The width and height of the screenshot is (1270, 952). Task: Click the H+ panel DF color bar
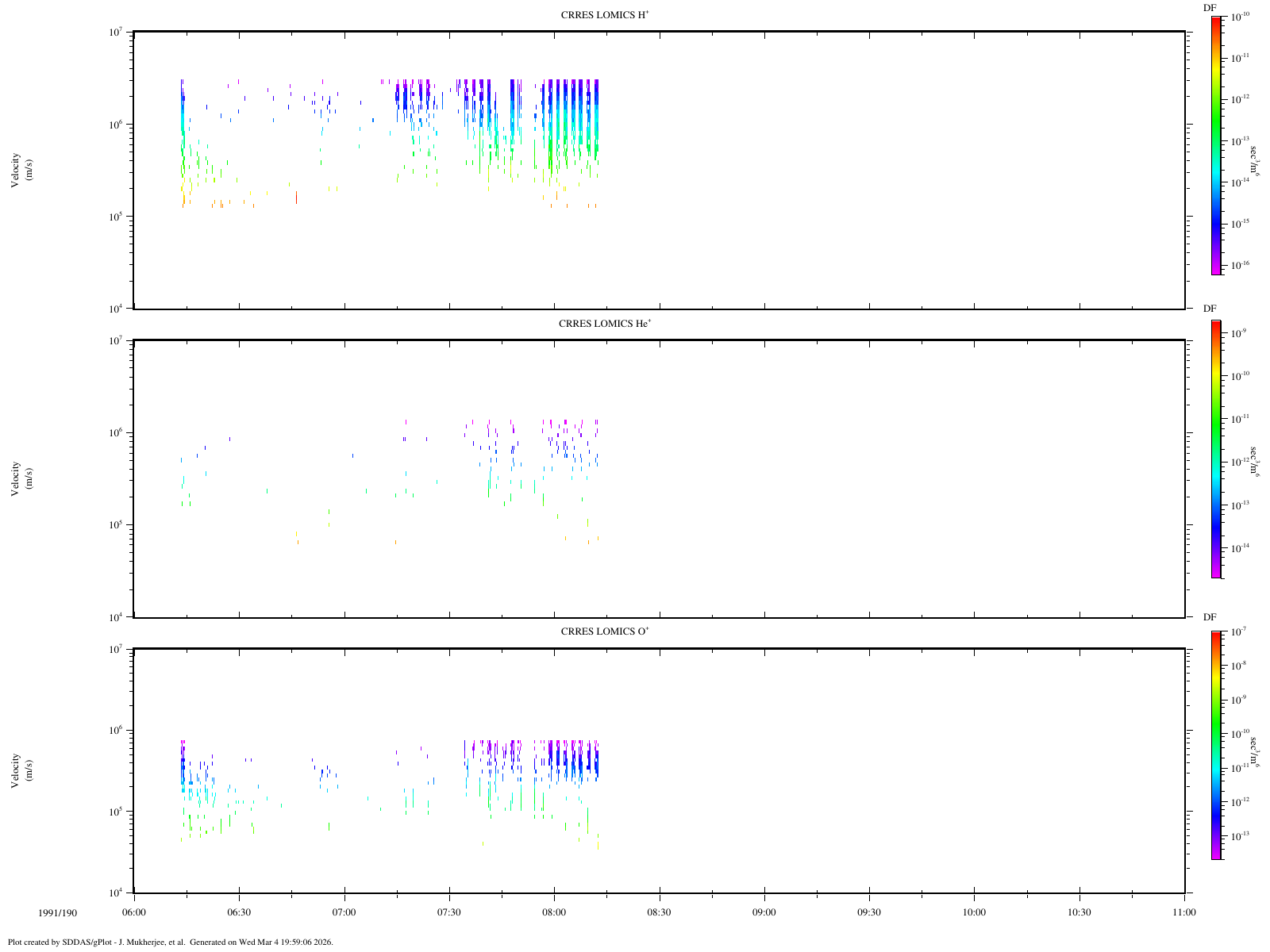1216,145
